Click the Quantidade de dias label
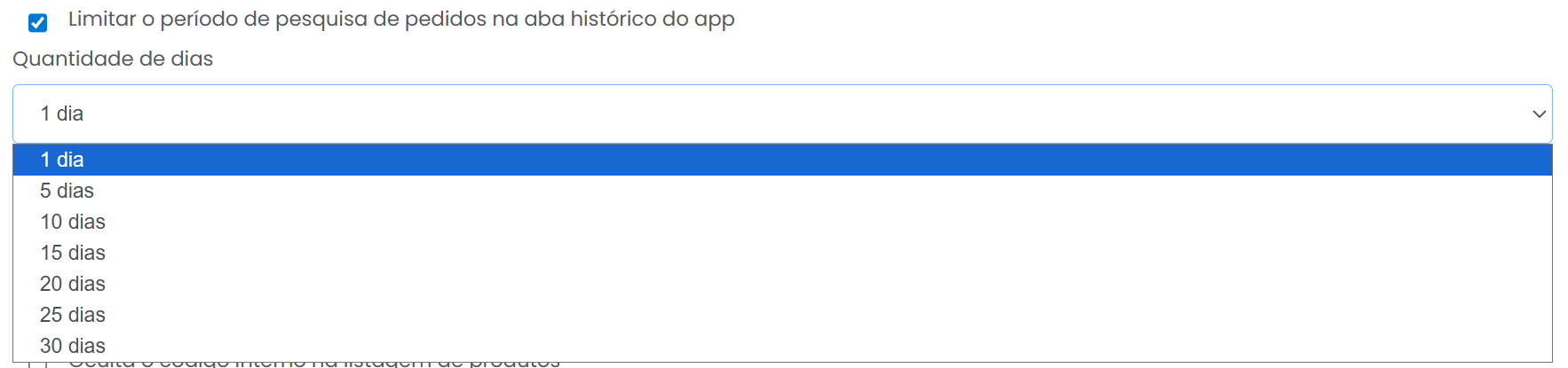The width and height of the screenshot is (1568, 368). click(113, 59)
